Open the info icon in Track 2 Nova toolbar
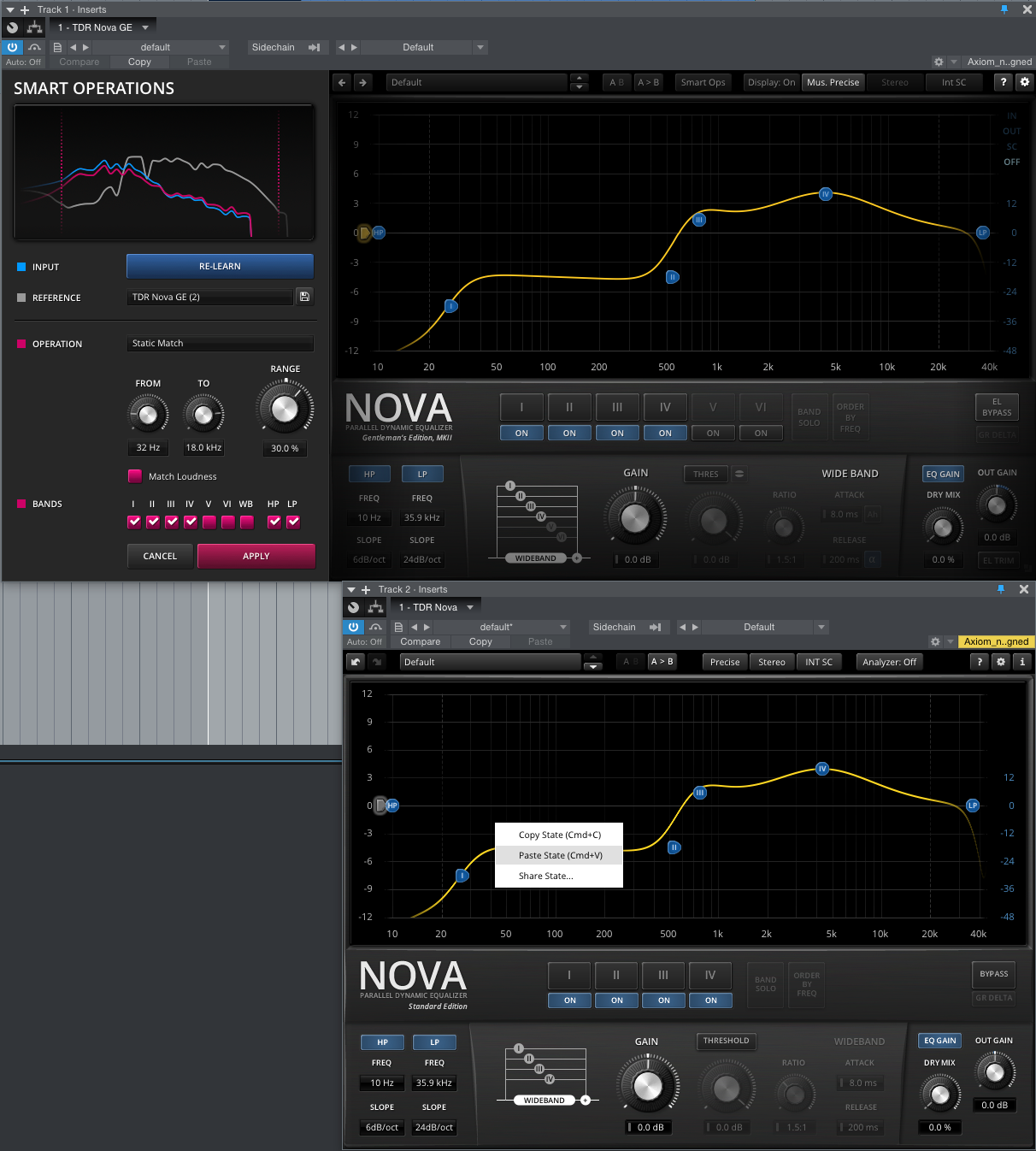1036x1151 pixels. point(1021,662)
